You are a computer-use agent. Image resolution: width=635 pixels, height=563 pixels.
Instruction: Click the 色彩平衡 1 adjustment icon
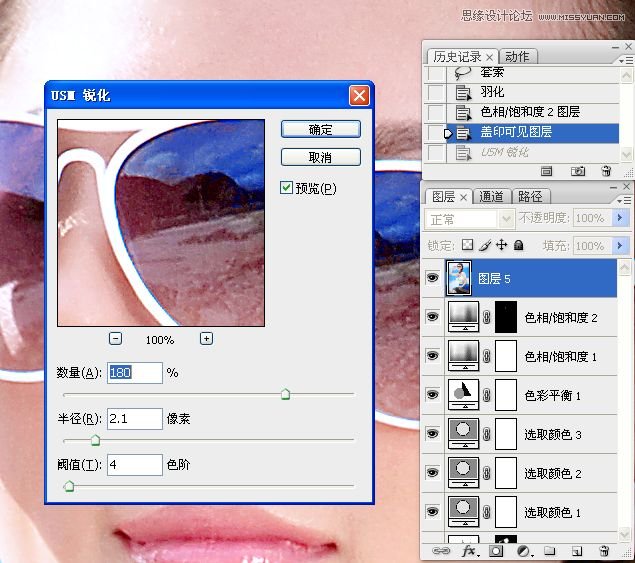464,395
